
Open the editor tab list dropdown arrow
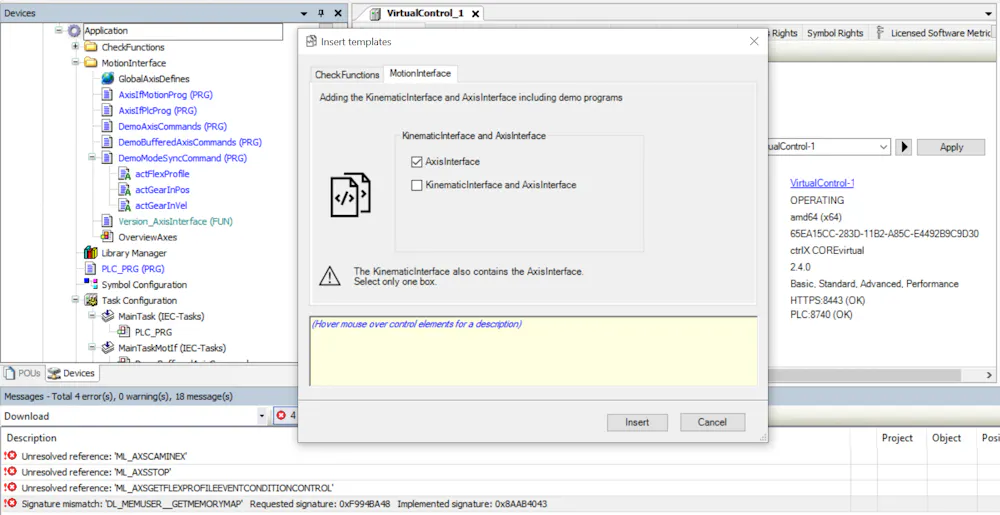[989, 13]
